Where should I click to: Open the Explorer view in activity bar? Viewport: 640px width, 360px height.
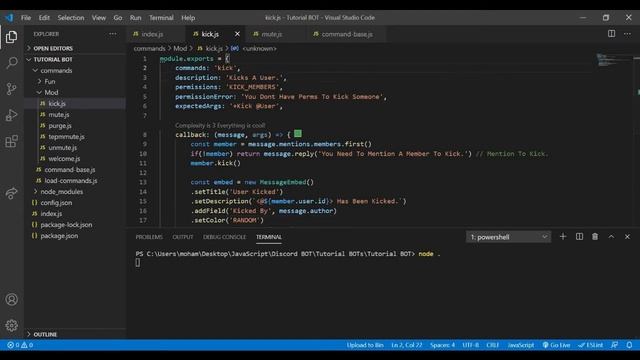(x=11, y=37)
